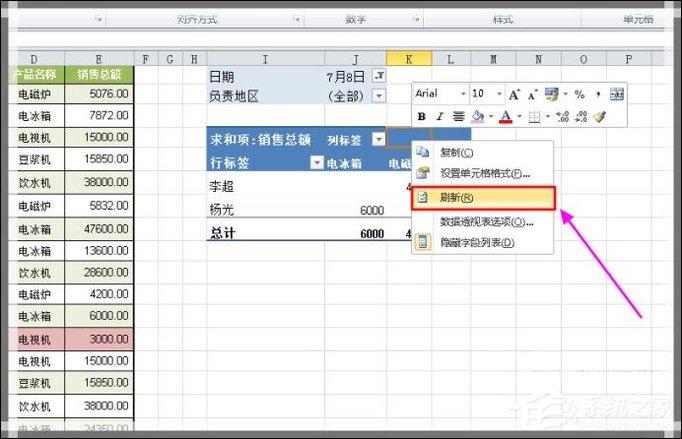Decrease decimal places
The height and width of the screenshot is (439, 682).
click(581, 117)
